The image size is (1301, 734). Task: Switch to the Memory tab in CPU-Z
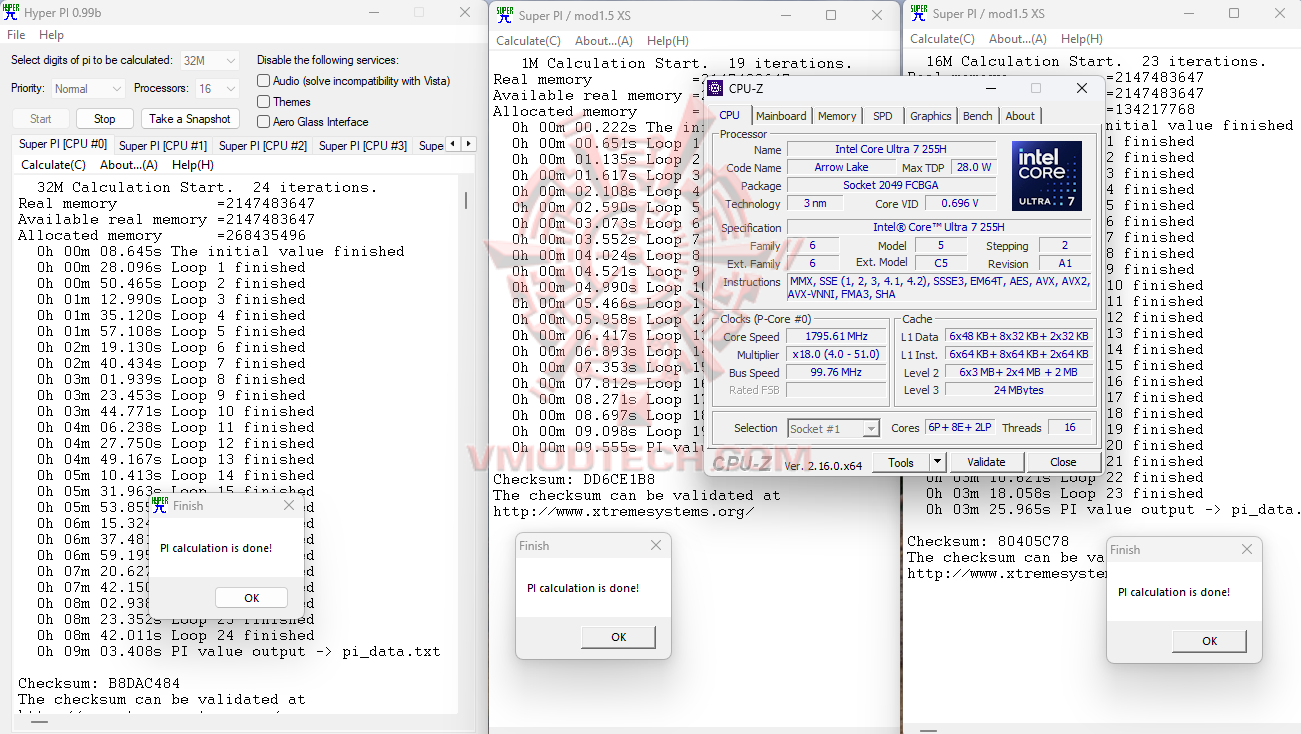pos(837,116)
